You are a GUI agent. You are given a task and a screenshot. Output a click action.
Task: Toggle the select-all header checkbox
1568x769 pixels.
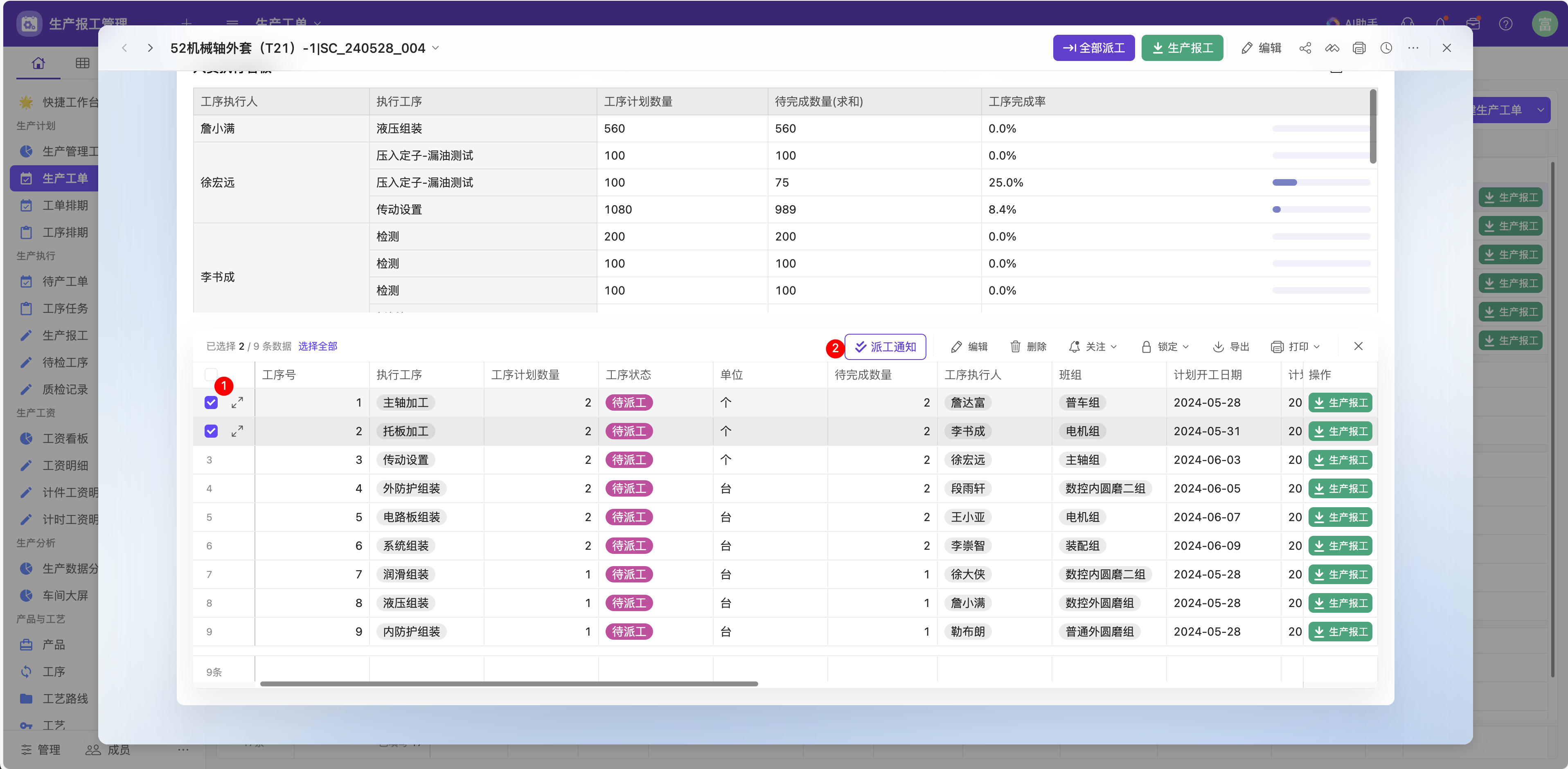[211, 374]
